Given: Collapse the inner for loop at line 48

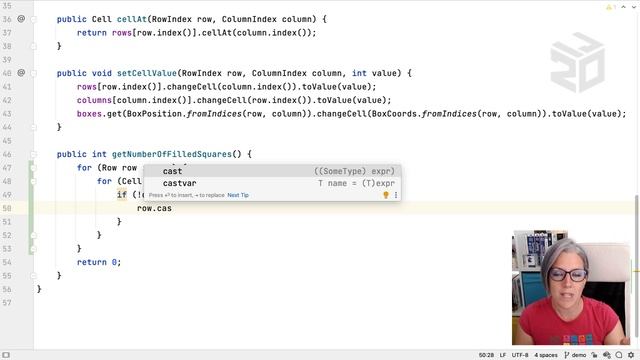Looking at the screenshot, I should [33, 181].
